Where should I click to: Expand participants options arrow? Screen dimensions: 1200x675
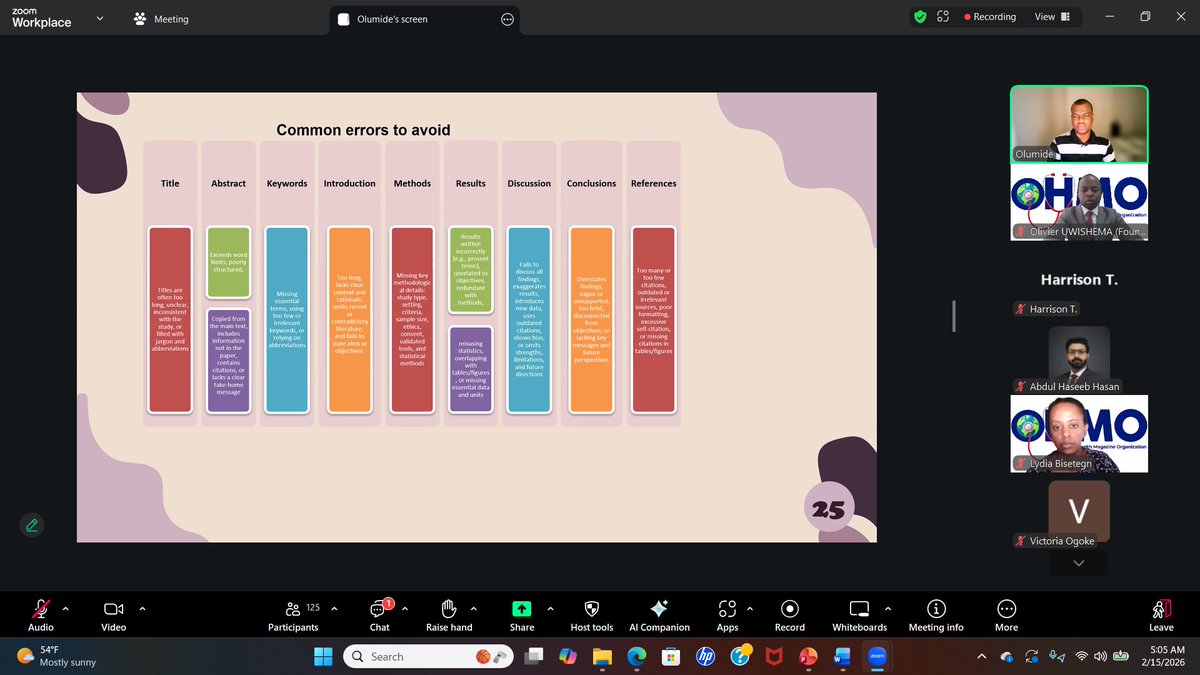334,608
